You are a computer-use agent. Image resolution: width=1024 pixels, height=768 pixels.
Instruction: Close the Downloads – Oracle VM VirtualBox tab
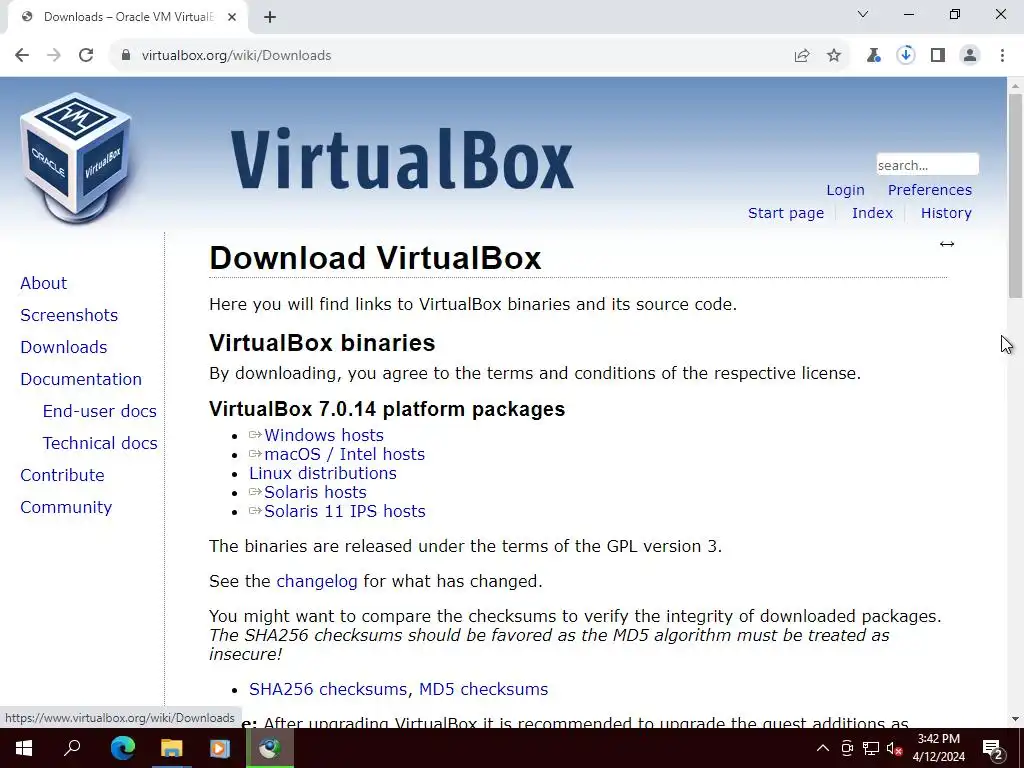pyautogui.click(x=232, y=17)
